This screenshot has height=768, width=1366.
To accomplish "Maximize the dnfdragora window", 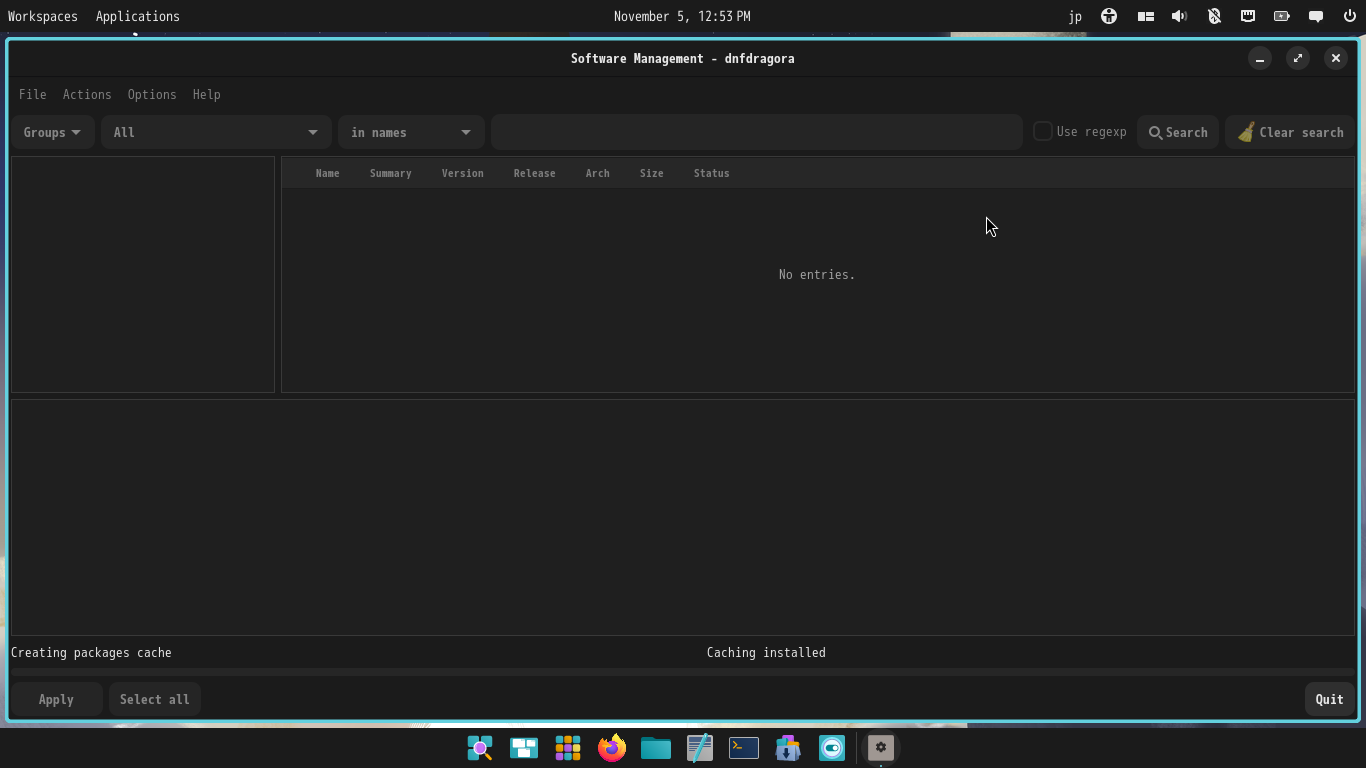I will click(1298, 58).
